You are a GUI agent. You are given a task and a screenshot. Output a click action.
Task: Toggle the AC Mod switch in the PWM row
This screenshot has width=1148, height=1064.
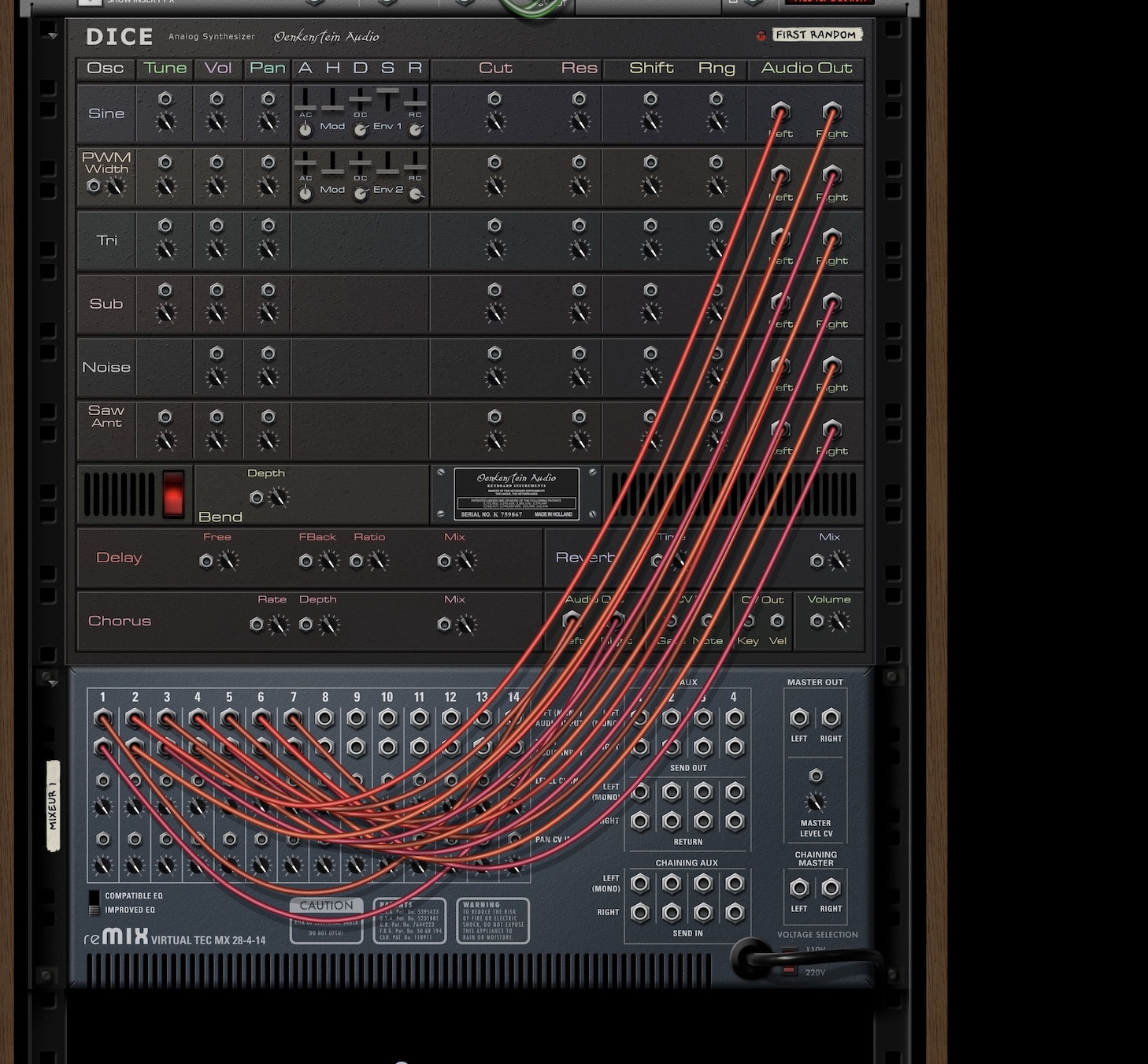pyautogui.click(x=306, y=194)
